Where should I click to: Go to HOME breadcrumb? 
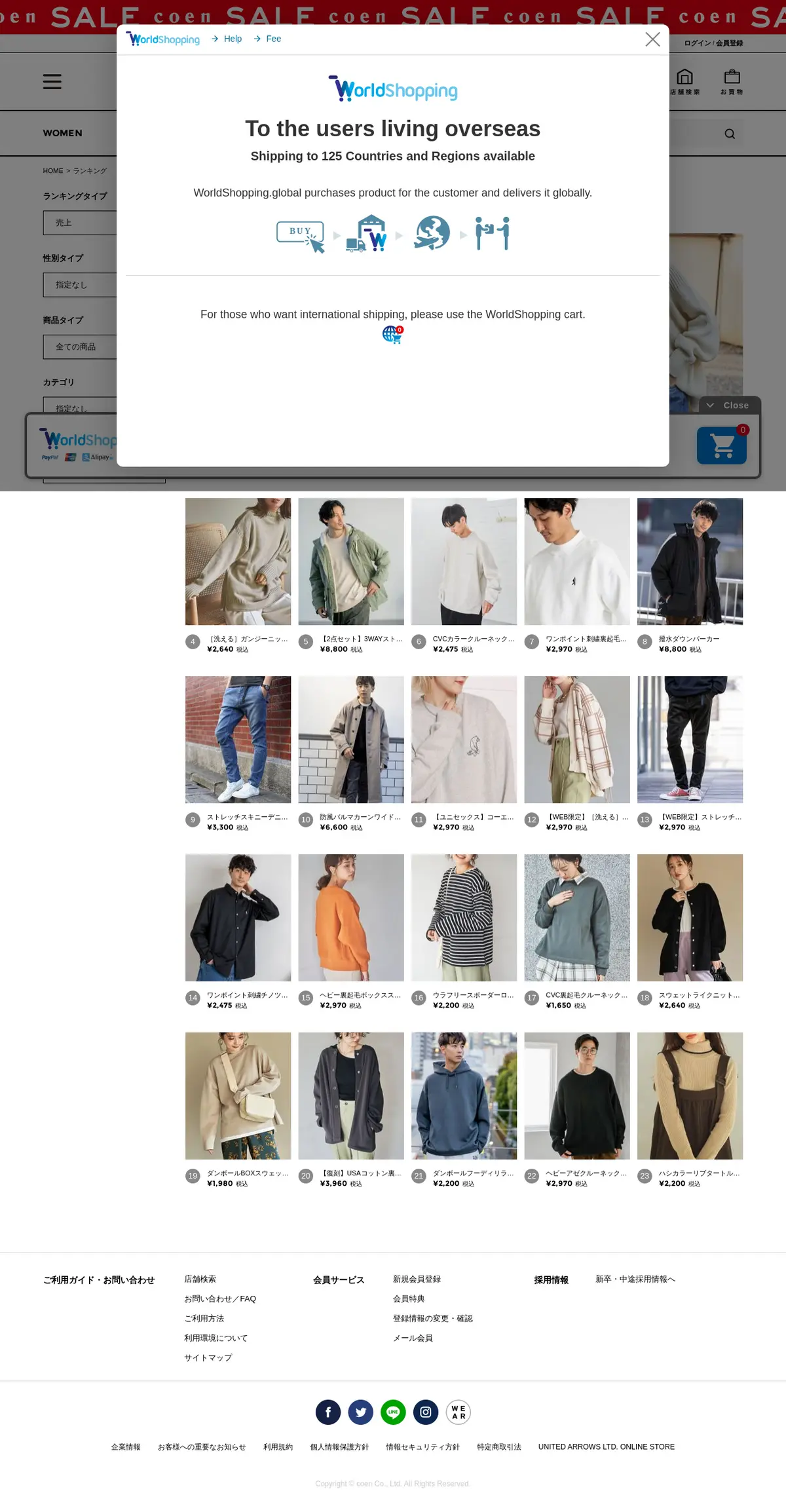tap(53, 171)
